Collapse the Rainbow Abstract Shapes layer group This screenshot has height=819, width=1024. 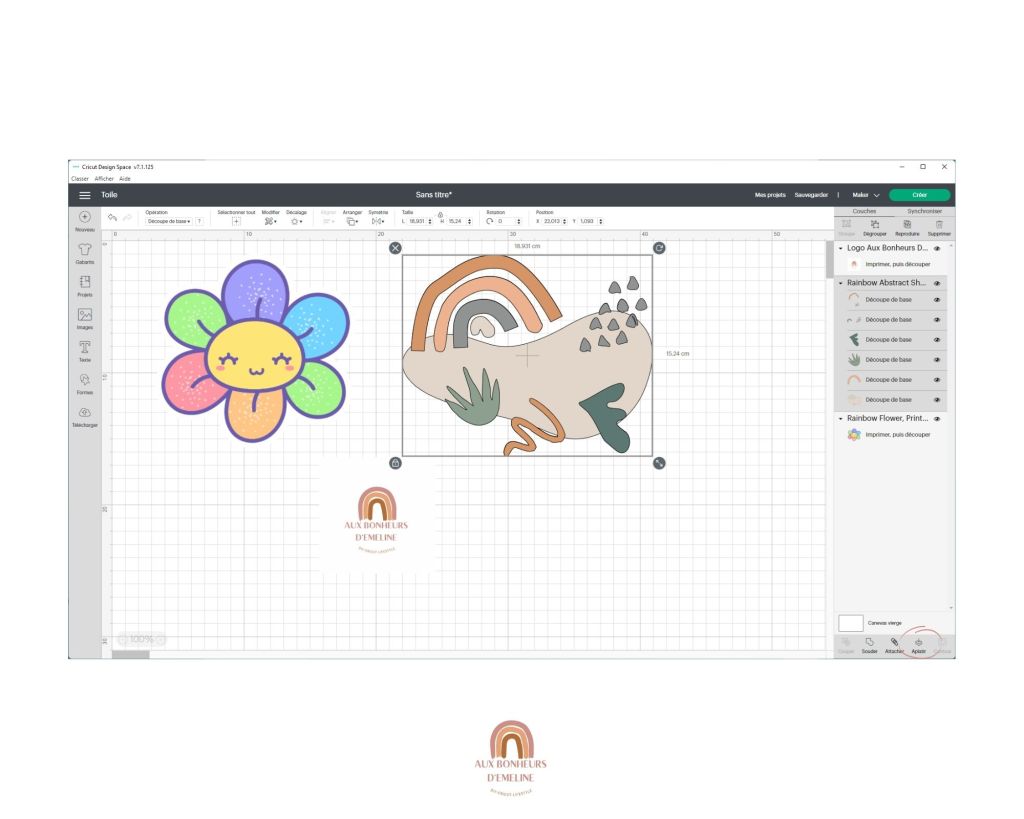(841, 284)
